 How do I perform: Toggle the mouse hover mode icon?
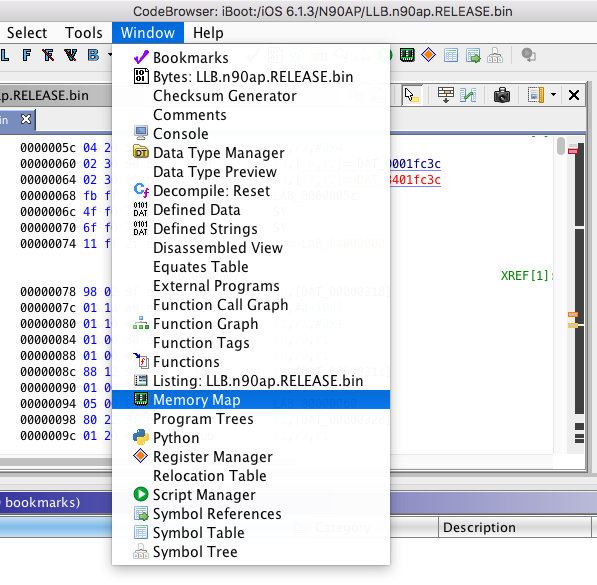point(412,95)
